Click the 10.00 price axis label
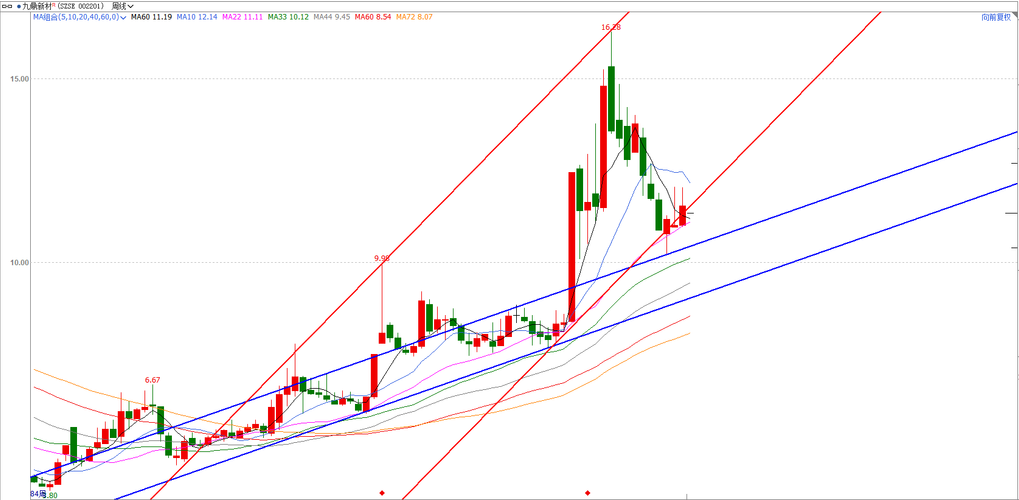This screenshot has width=1019, height=500. click(x=20, y=263)
